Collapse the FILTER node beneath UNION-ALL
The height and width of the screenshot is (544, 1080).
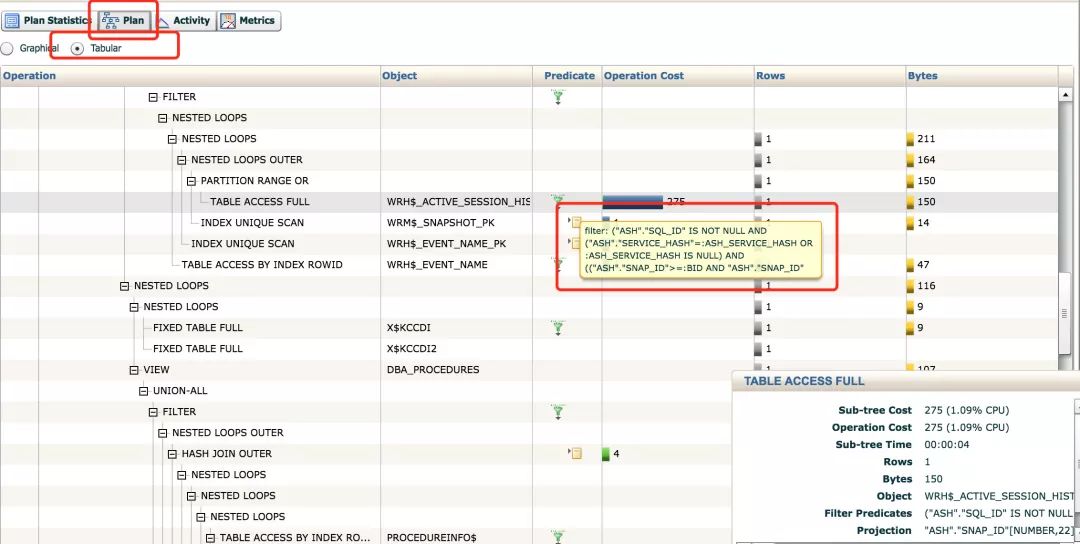pos(153,412)
